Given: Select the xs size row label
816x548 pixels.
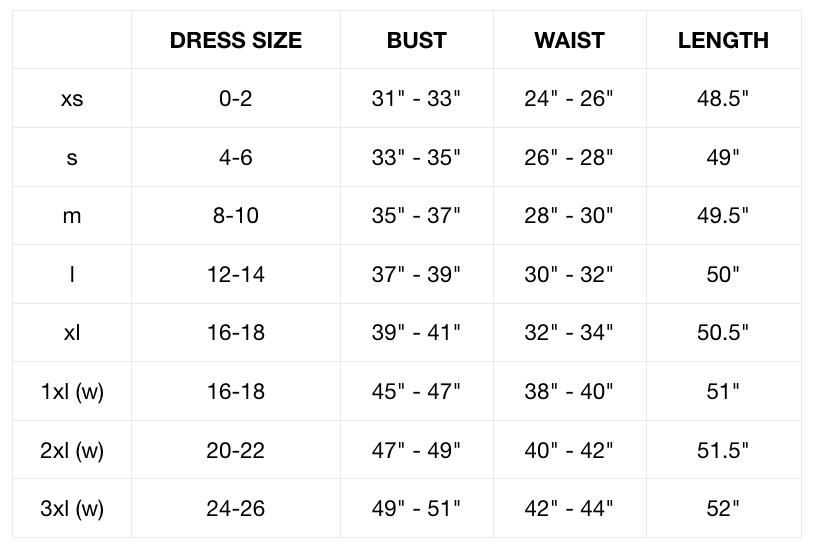Looking at the screenshot, I should [72, 98].
